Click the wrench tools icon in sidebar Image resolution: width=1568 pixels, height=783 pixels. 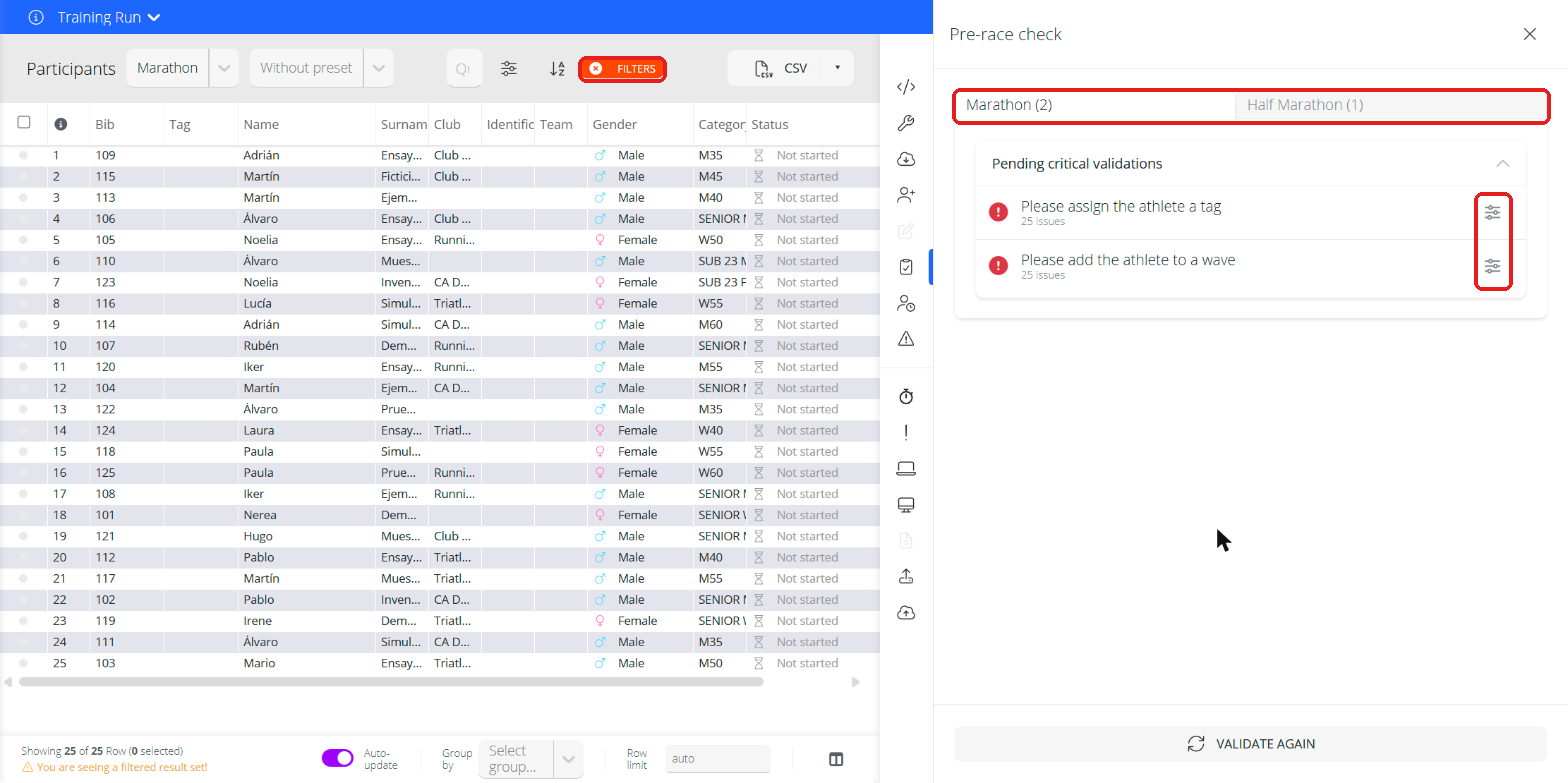(906, 123)
